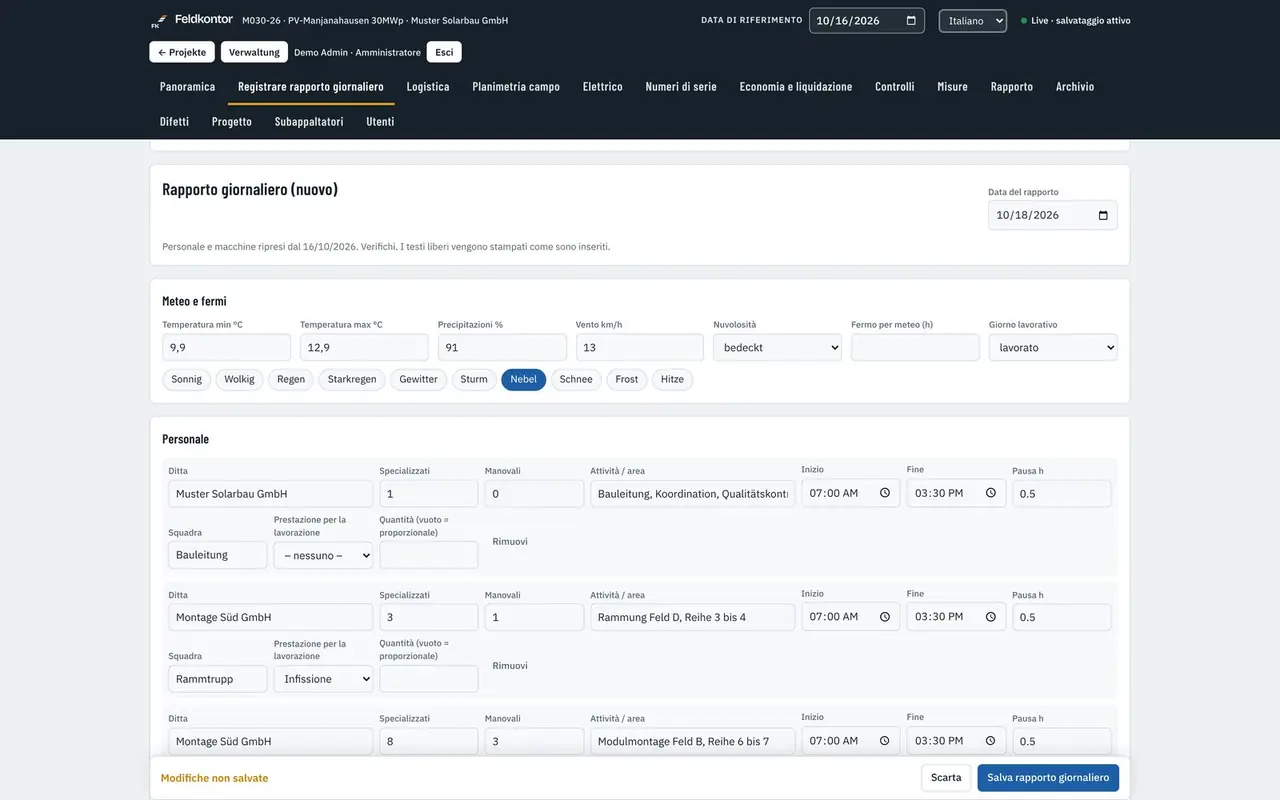Click the Feldkontor logo icon

click(x=158, y=21)
